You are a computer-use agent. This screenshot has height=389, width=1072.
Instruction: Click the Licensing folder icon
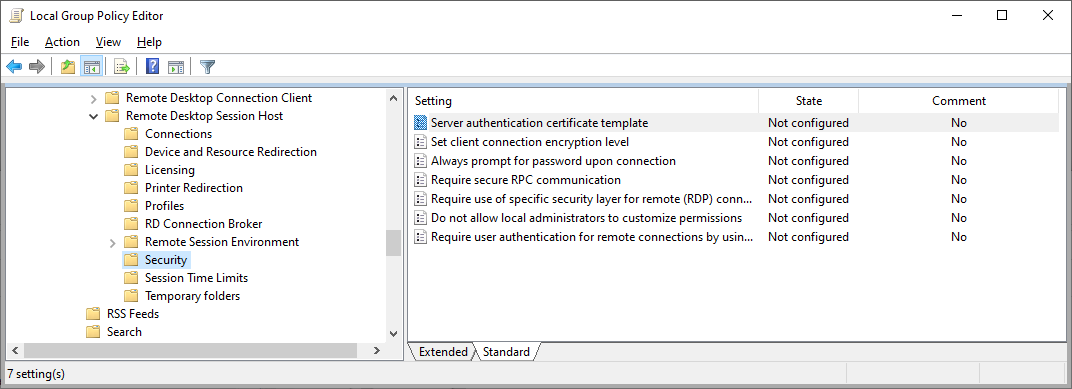coord(131,170)
